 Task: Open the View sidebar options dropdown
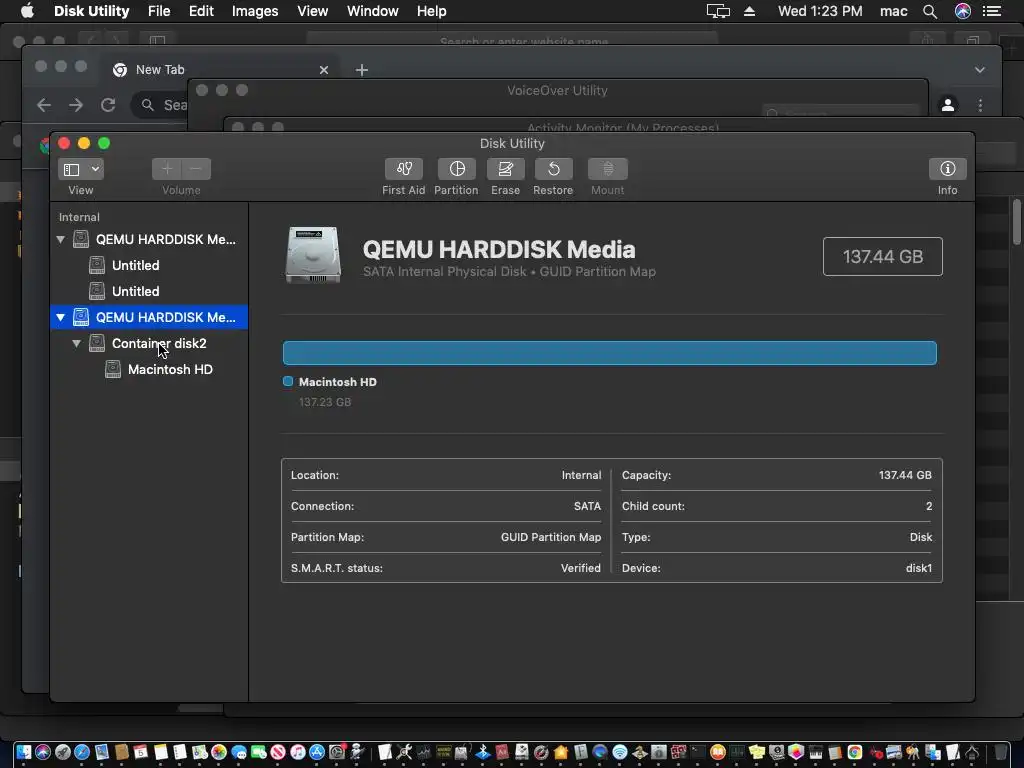pyautogui.click(x=80, y=169)
